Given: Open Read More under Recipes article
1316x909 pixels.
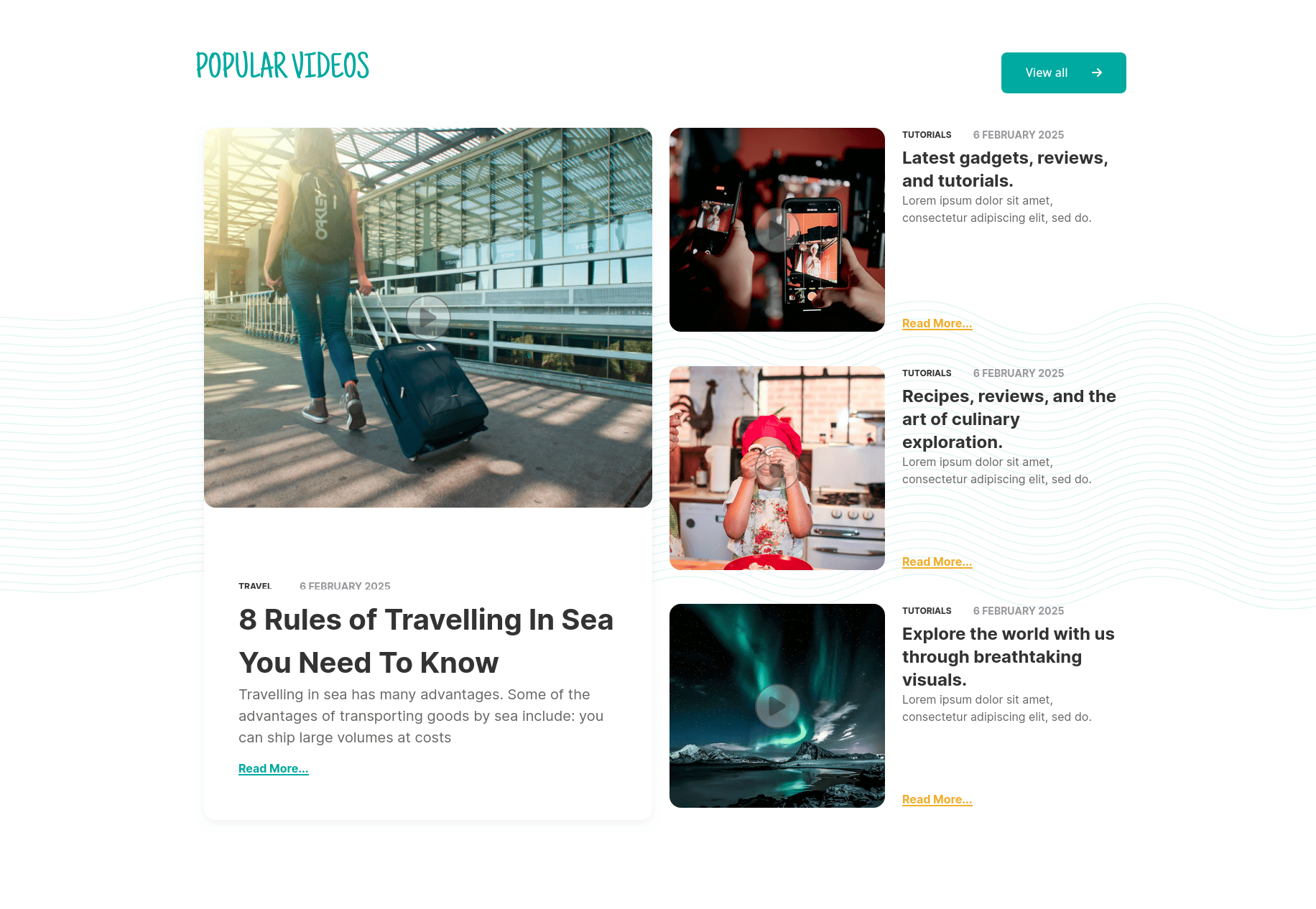Looking at the screenshot, I should point(937,561).
